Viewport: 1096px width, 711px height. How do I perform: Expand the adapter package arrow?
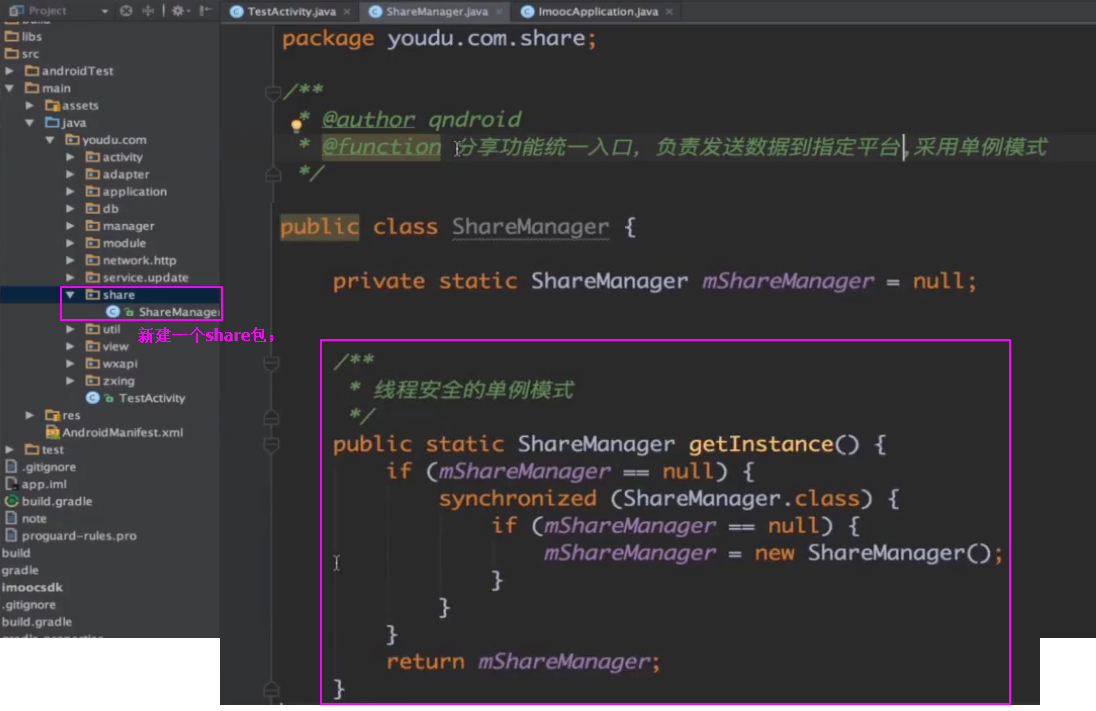70,174
